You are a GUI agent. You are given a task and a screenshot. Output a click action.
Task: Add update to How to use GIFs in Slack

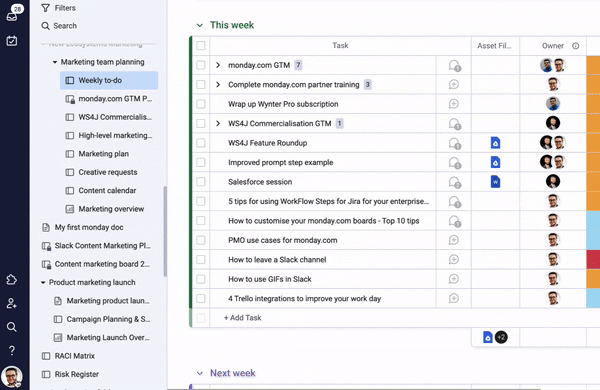[454, 279]
